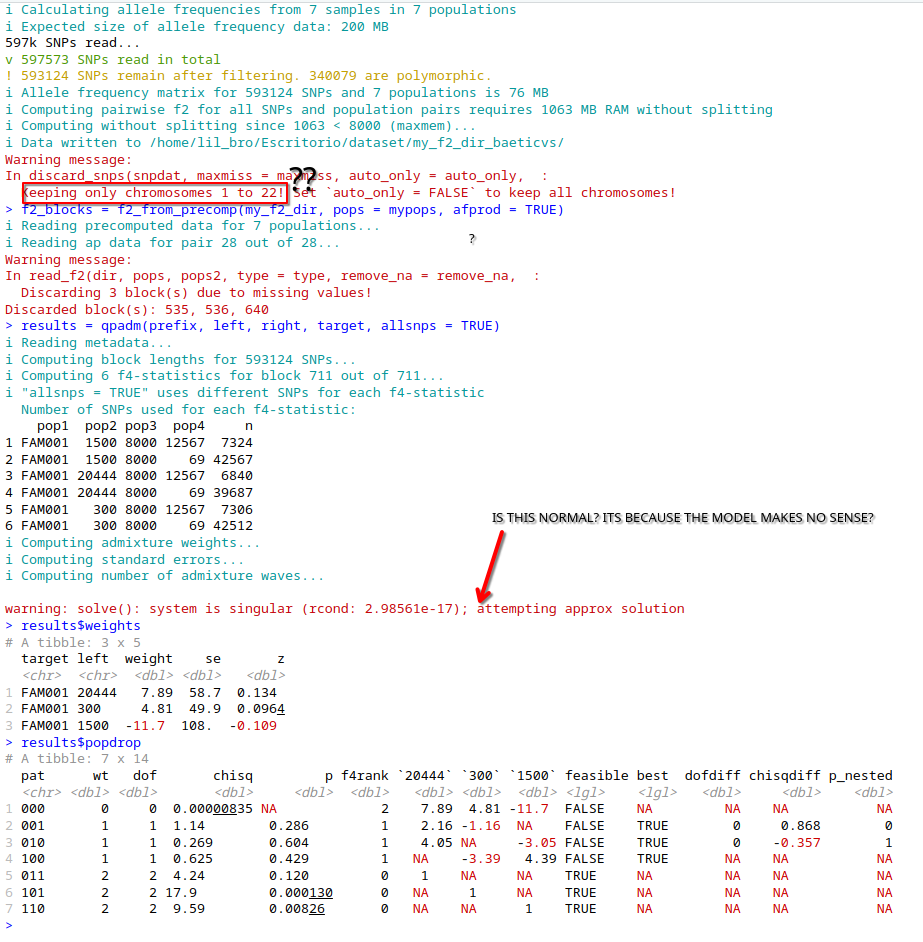Click the n value 42512 in f4 table

pyautogui.click(x=233, y=526)
